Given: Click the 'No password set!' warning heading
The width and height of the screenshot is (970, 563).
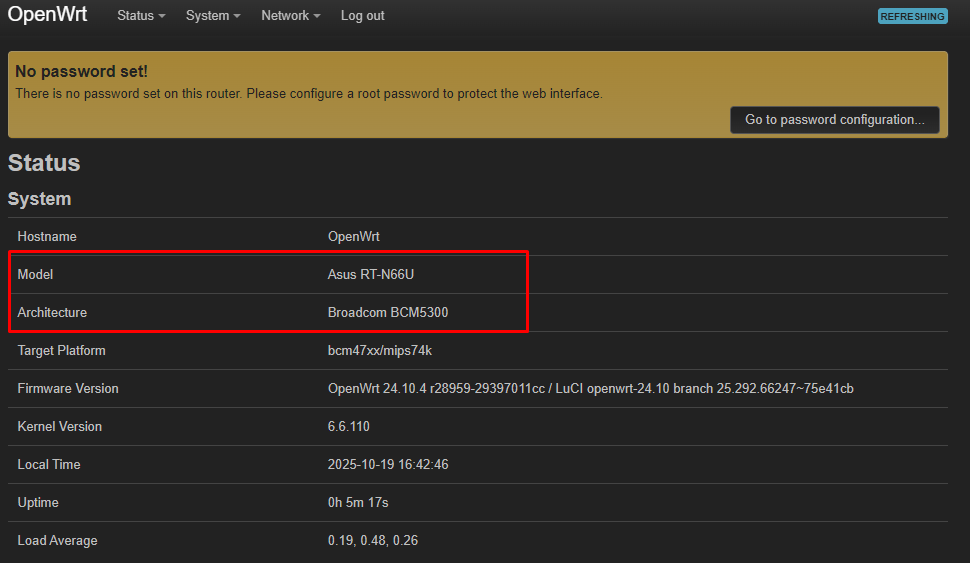Looking at the screenshot, I should pyautogui.click(x=81, y=71).
